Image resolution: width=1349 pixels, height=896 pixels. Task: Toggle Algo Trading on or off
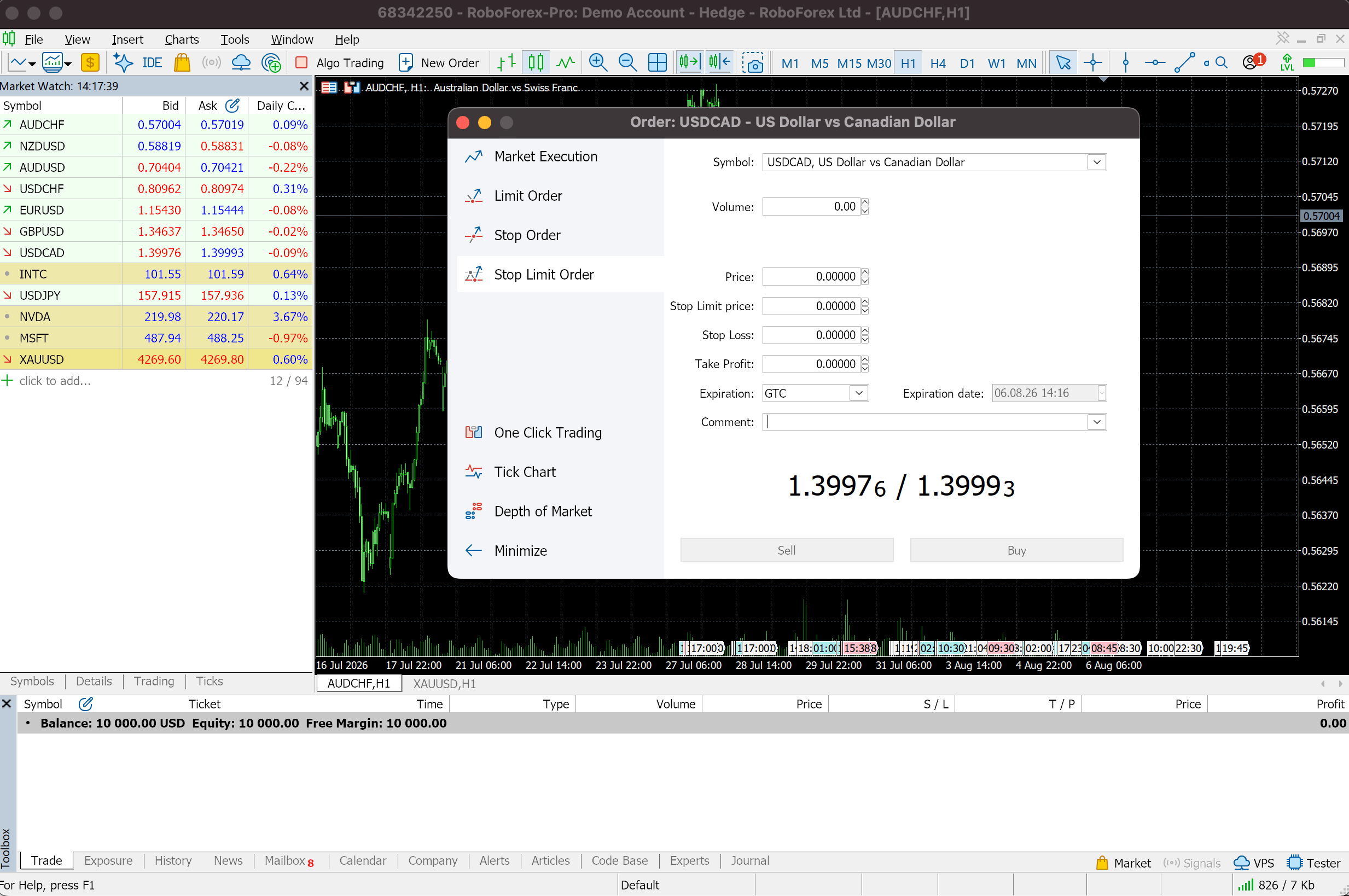(339, 62)
